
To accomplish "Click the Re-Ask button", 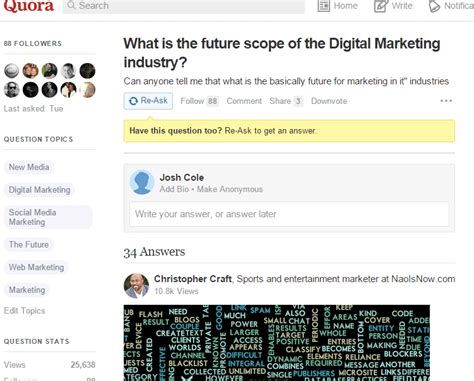I will [x=148, y=101].
